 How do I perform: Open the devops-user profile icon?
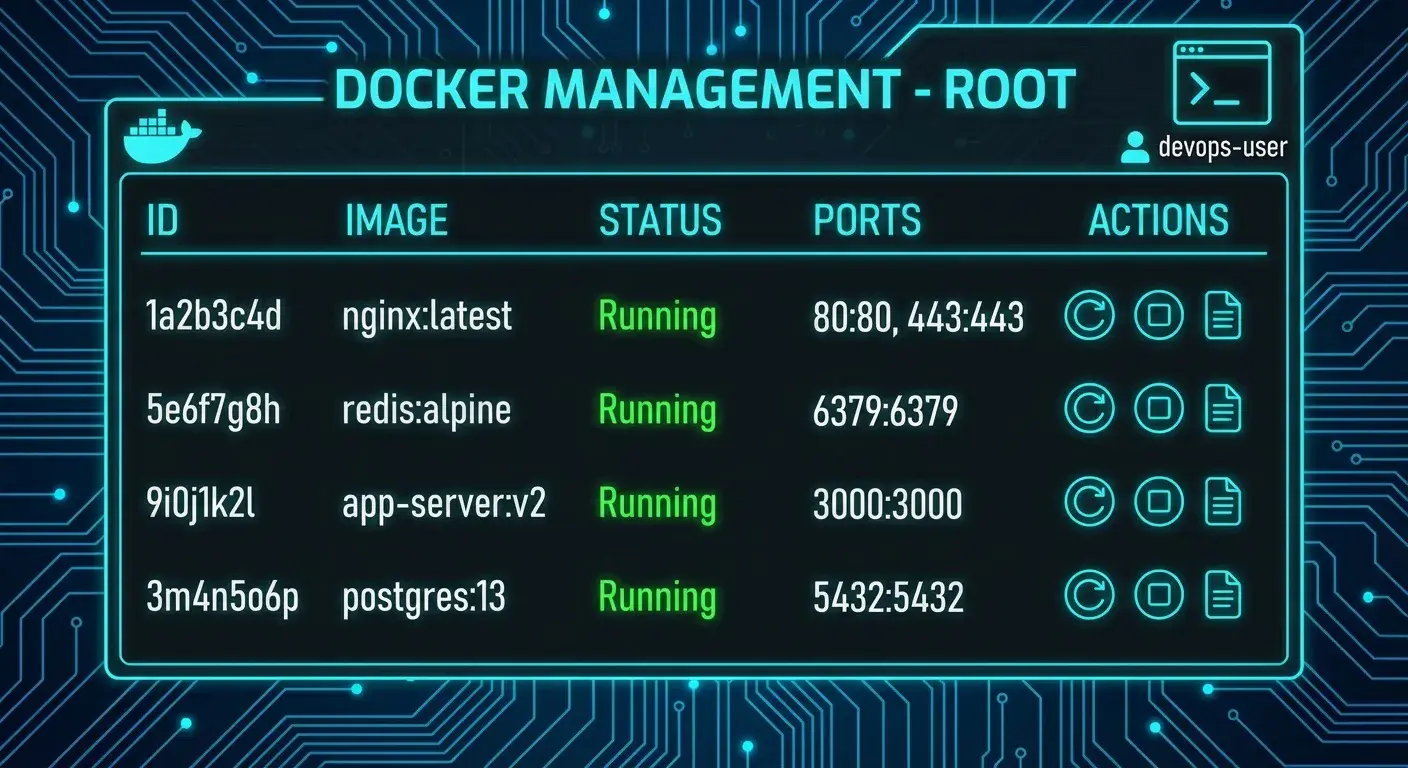[1135, 147]
